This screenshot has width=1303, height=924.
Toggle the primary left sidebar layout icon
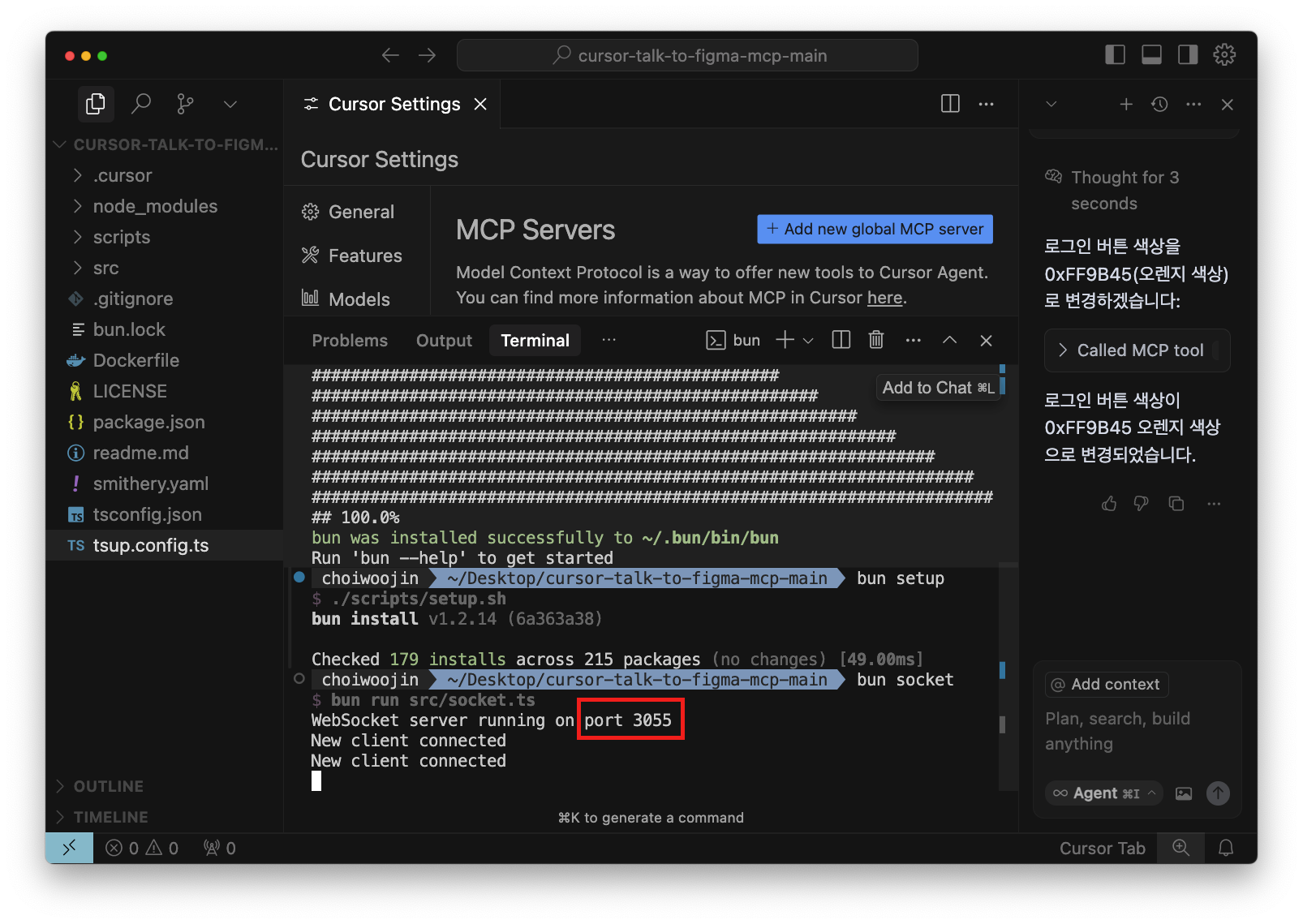[x=1116, y=54]
